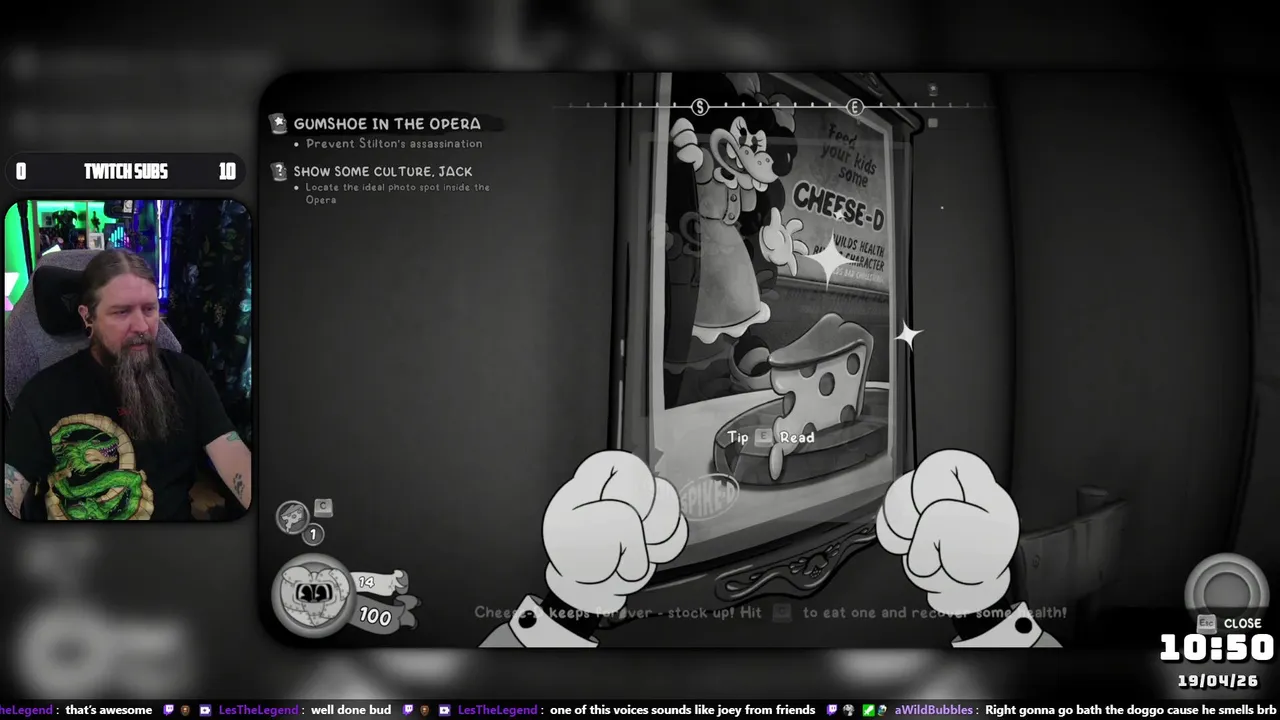
Task: Click the health value 100
Action: tap(375, 617)
